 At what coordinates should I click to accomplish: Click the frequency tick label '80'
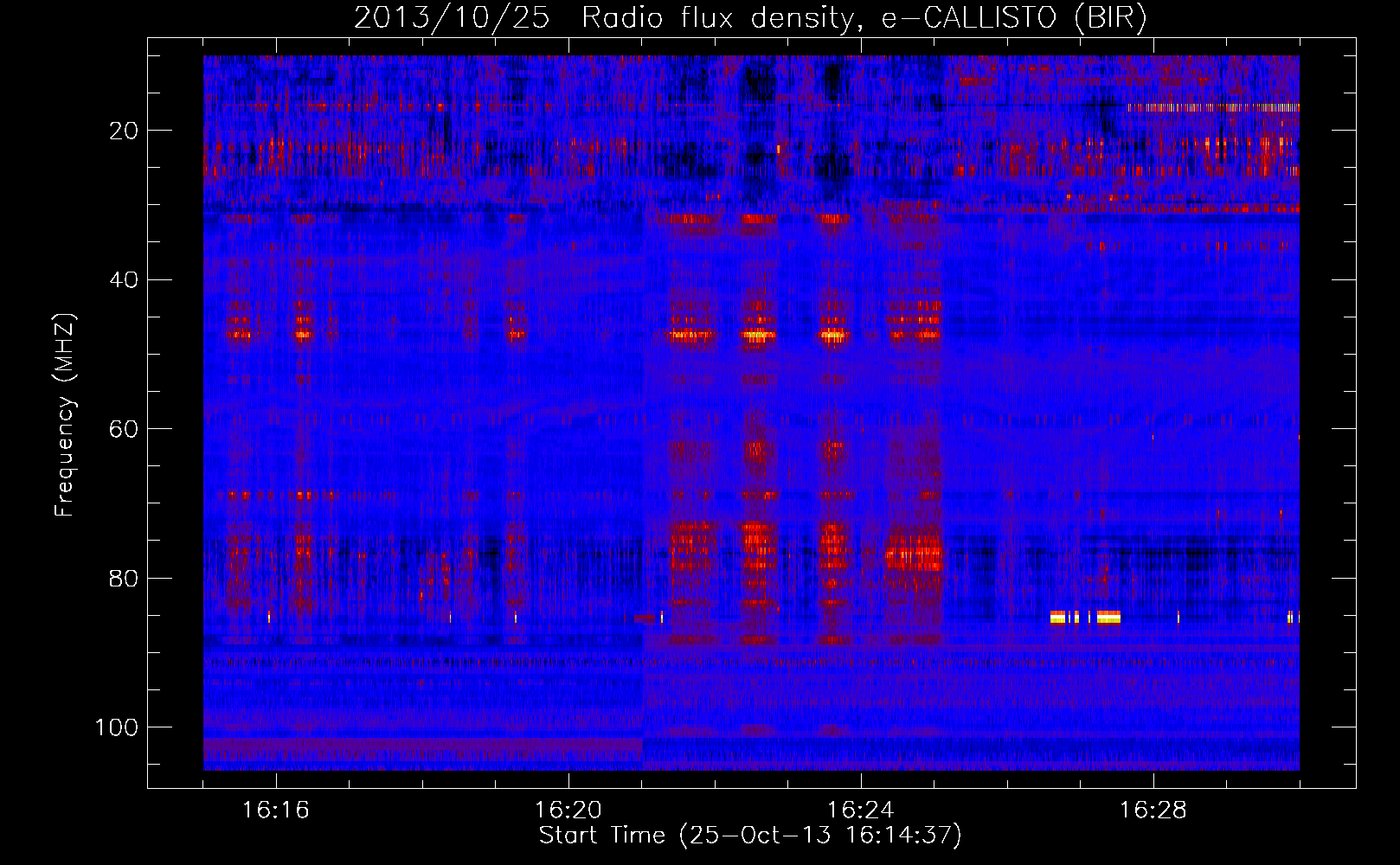[124, 578]
